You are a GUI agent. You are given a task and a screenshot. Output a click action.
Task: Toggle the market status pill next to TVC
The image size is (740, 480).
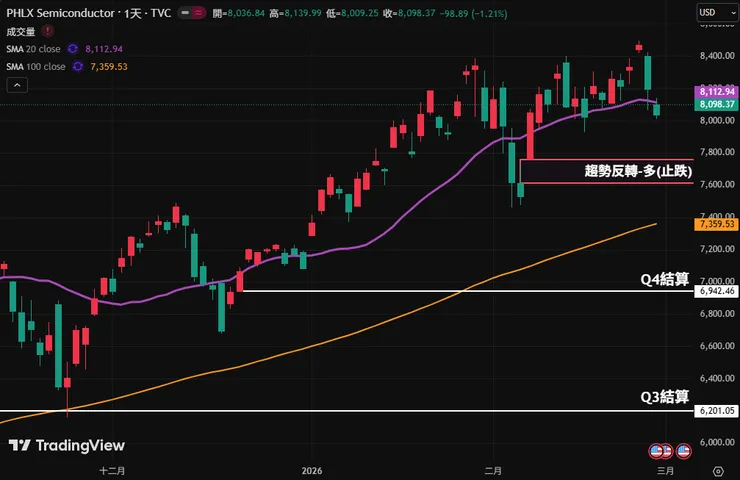[192, 13]
